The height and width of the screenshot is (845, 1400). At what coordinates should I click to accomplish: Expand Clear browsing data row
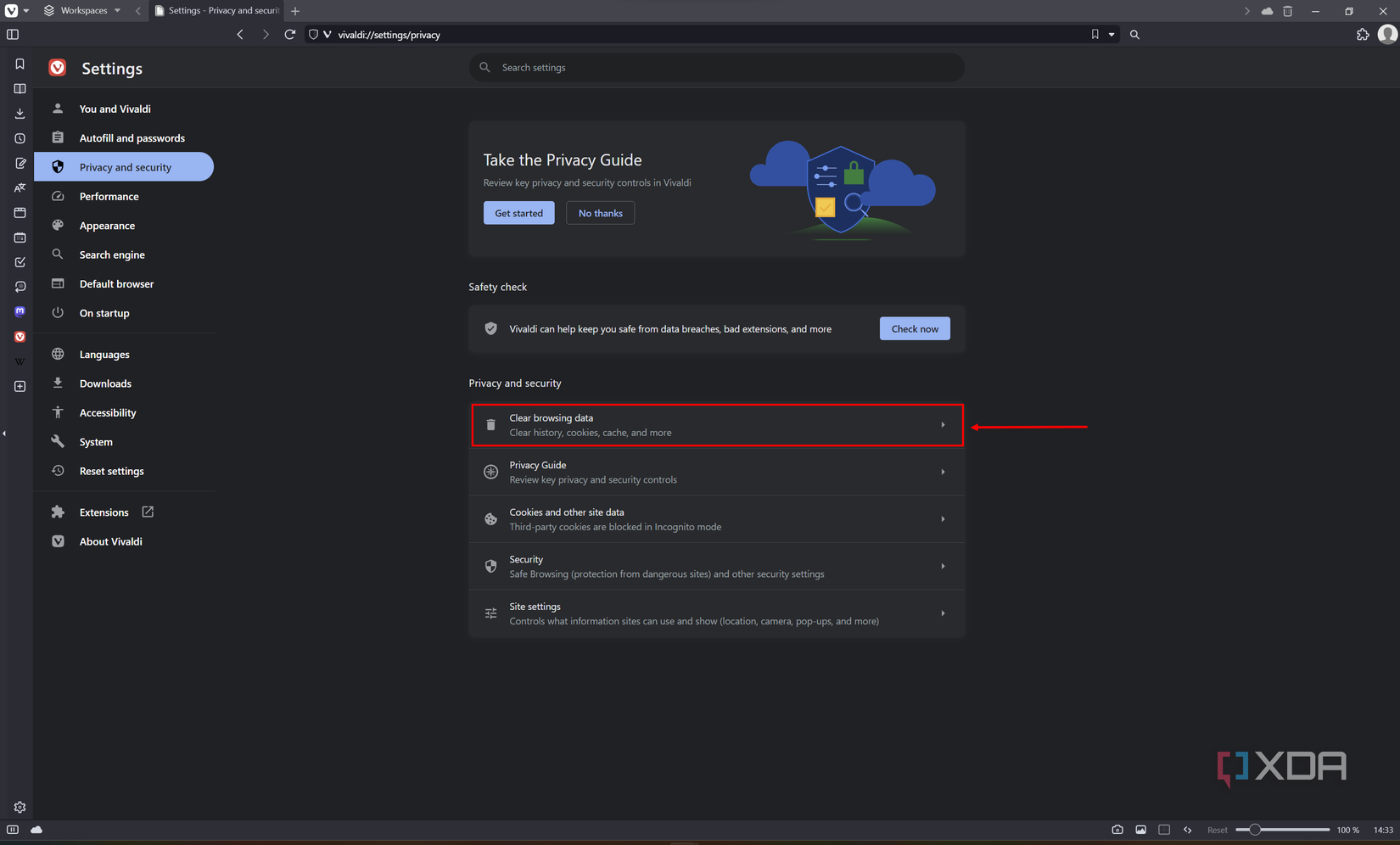pos(717,425)
